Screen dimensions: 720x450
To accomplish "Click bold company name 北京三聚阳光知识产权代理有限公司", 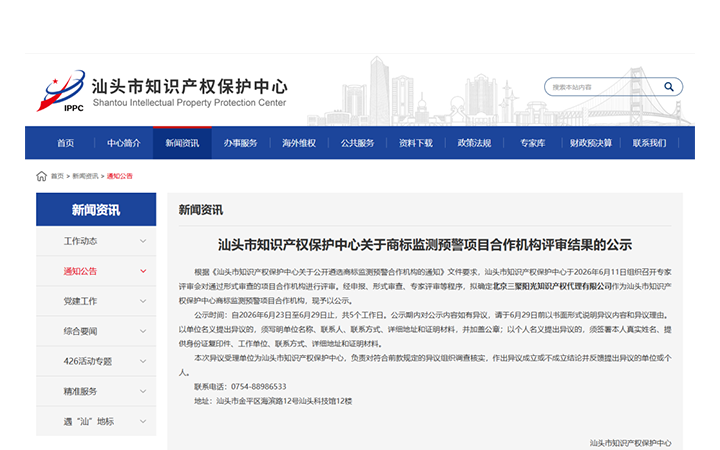I will coord(552,286).
